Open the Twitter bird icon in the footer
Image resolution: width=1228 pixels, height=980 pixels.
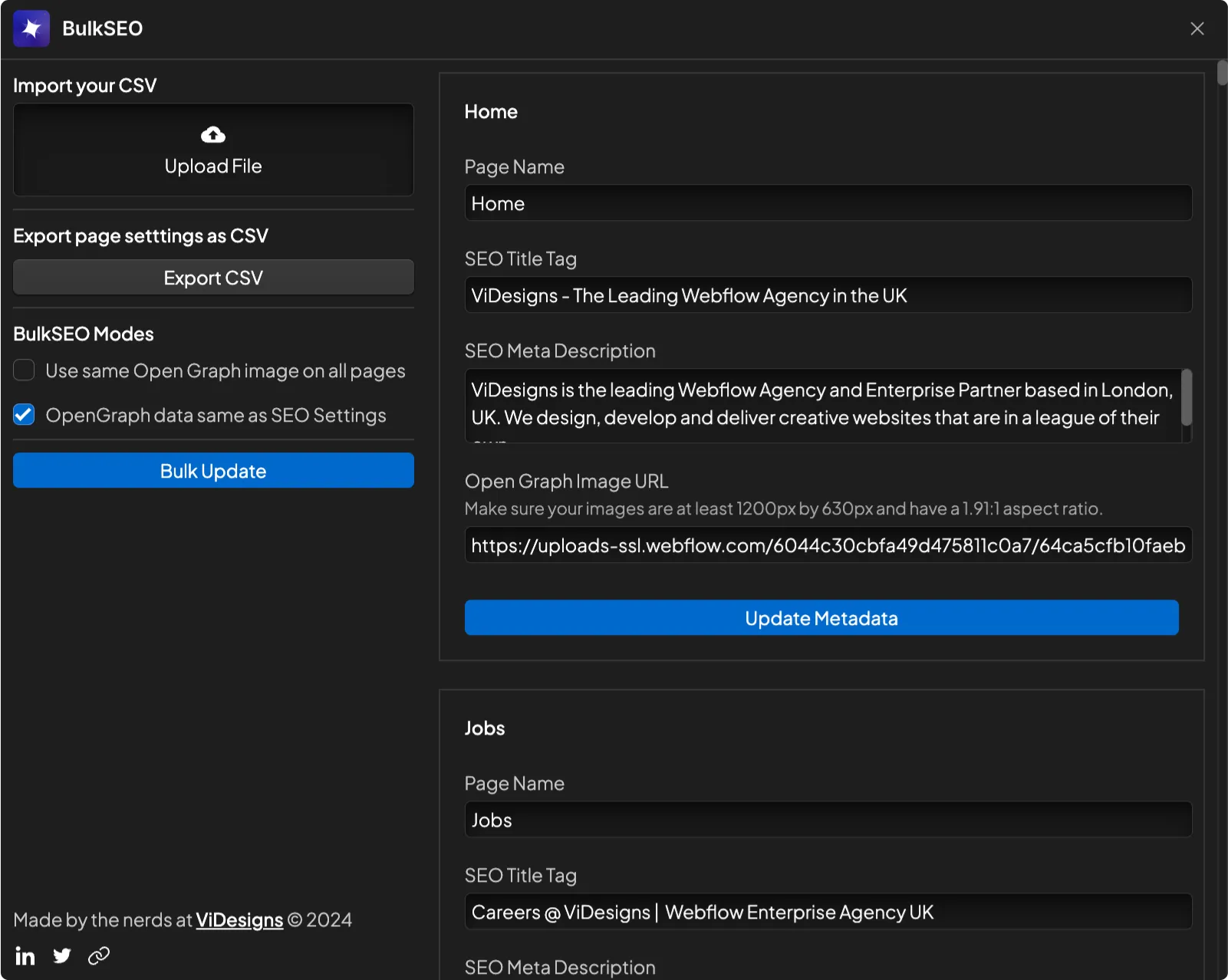(62, 955)
